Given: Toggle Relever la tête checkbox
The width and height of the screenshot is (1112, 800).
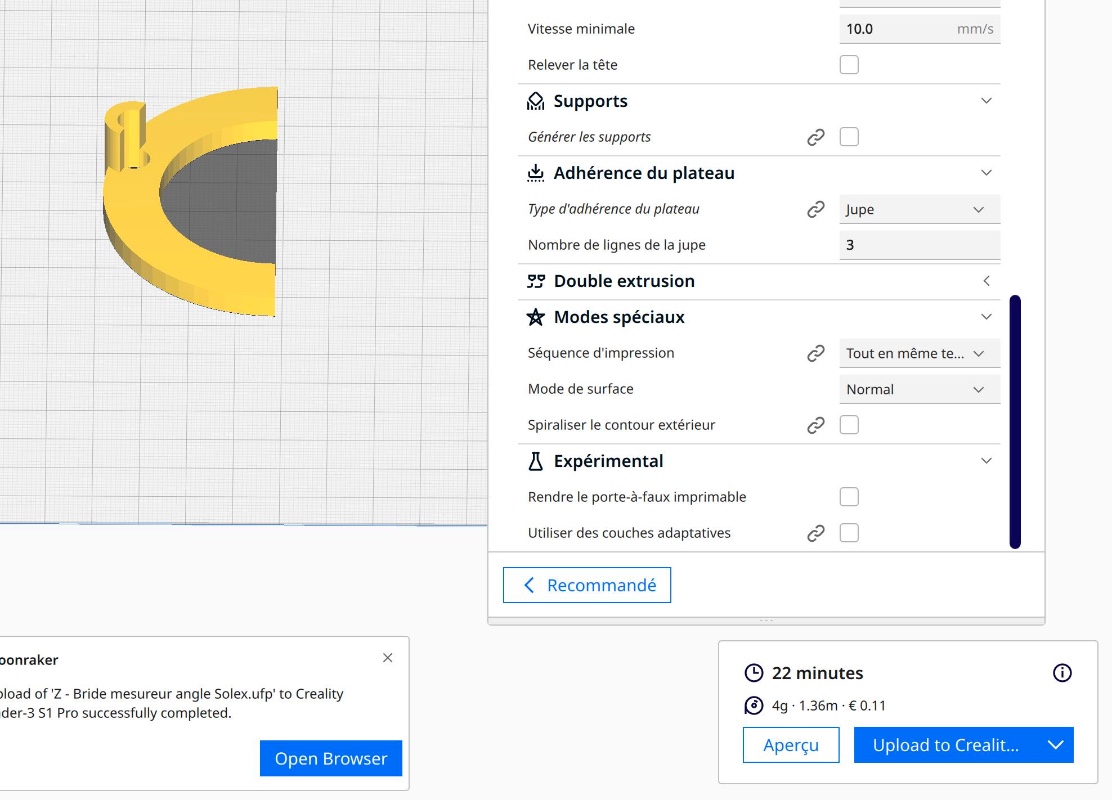Looking at the screenshot, I should click(x=849, y=65).
